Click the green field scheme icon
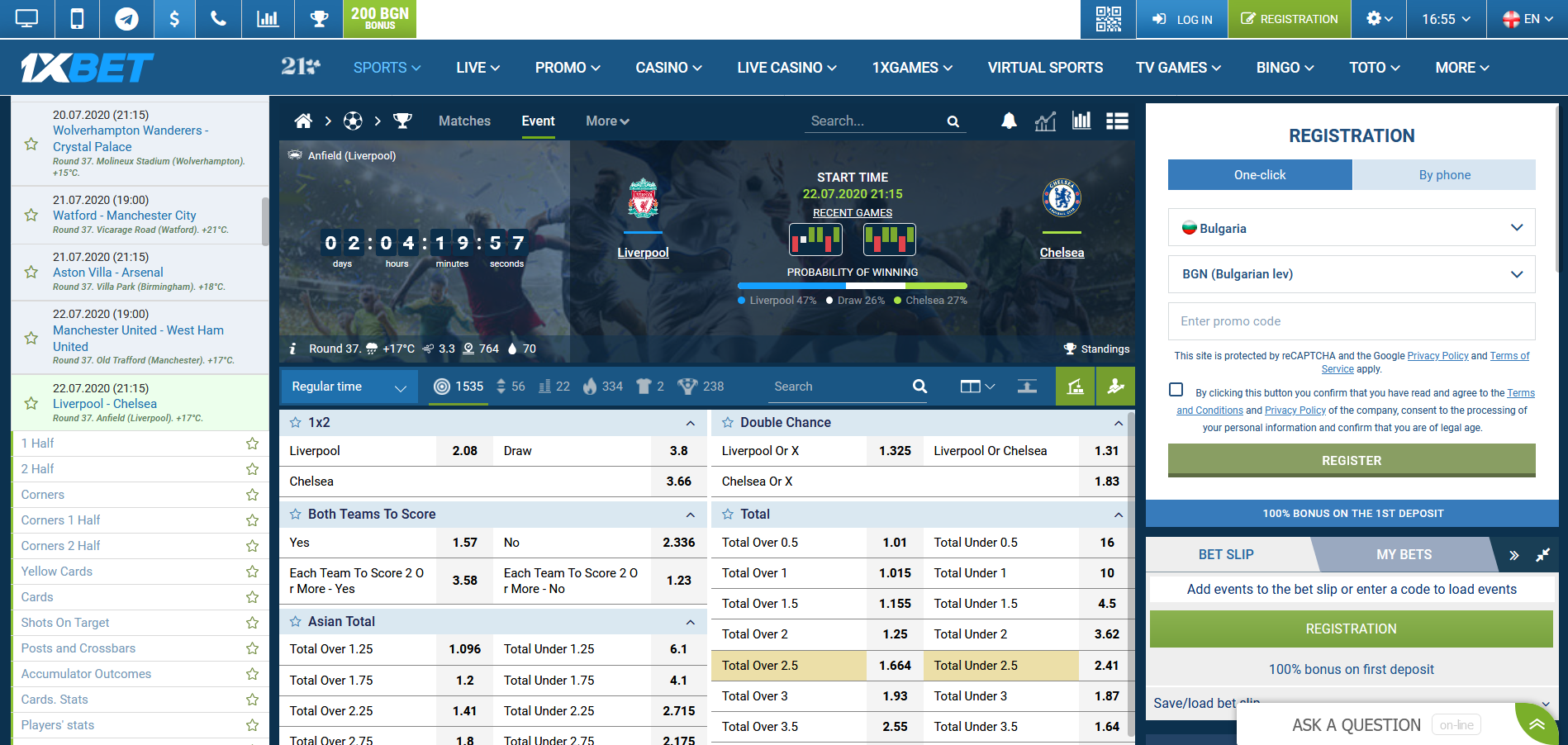 (x=1075, y=387)
